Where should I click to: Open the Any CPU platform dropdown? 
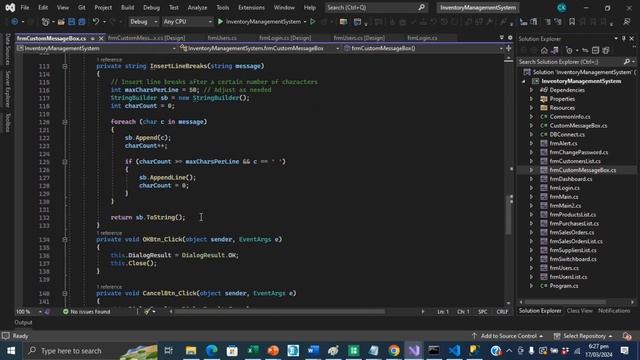point(187,22)
